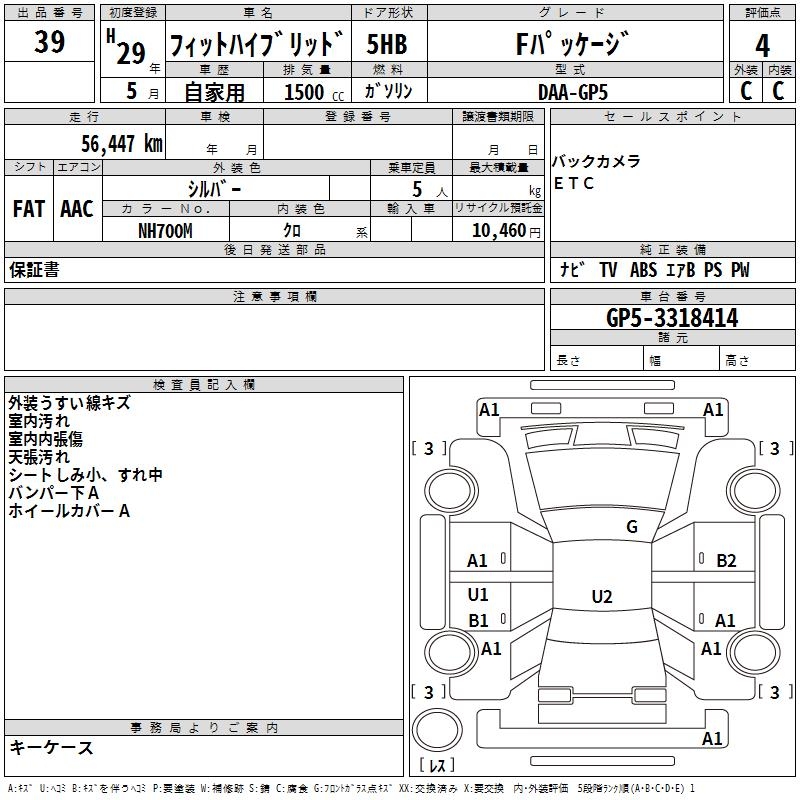The image size is (800, 800).
Task: Select 保証書 under later-shipped parts
Action: (34, 270)
